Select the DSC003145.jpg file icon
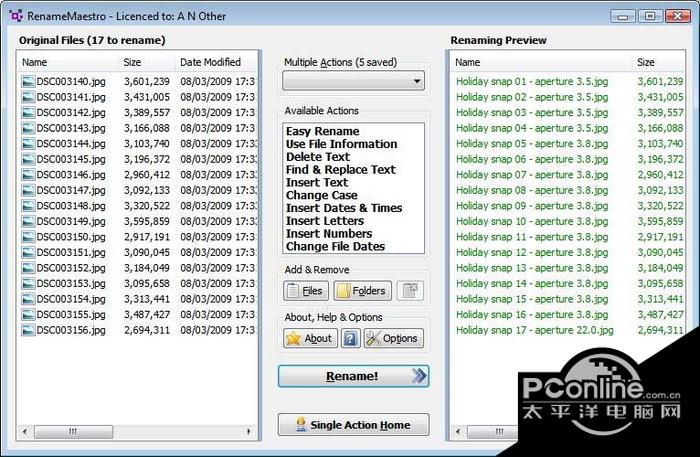The width and height of the screenshot is (700, 457). pyautogui.click(x=28, y=159)
